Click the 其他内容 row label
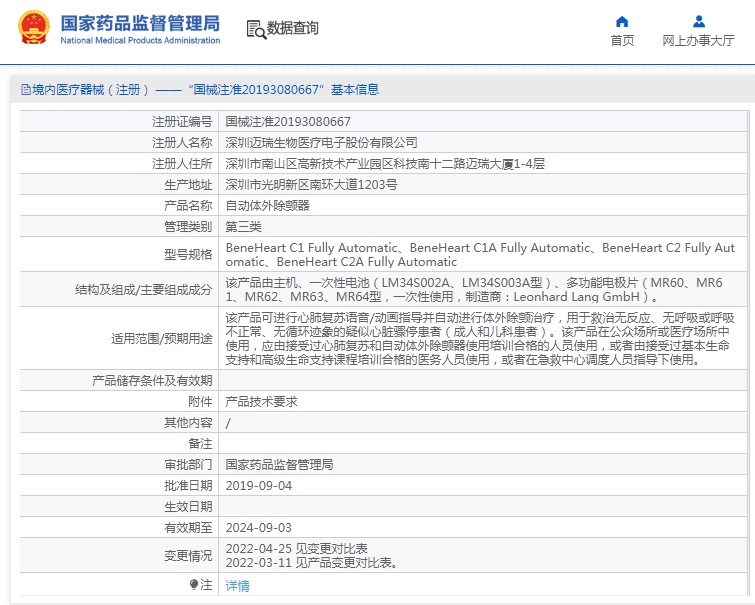Screen dimensions: 755x605 click(x=188, y=422)
